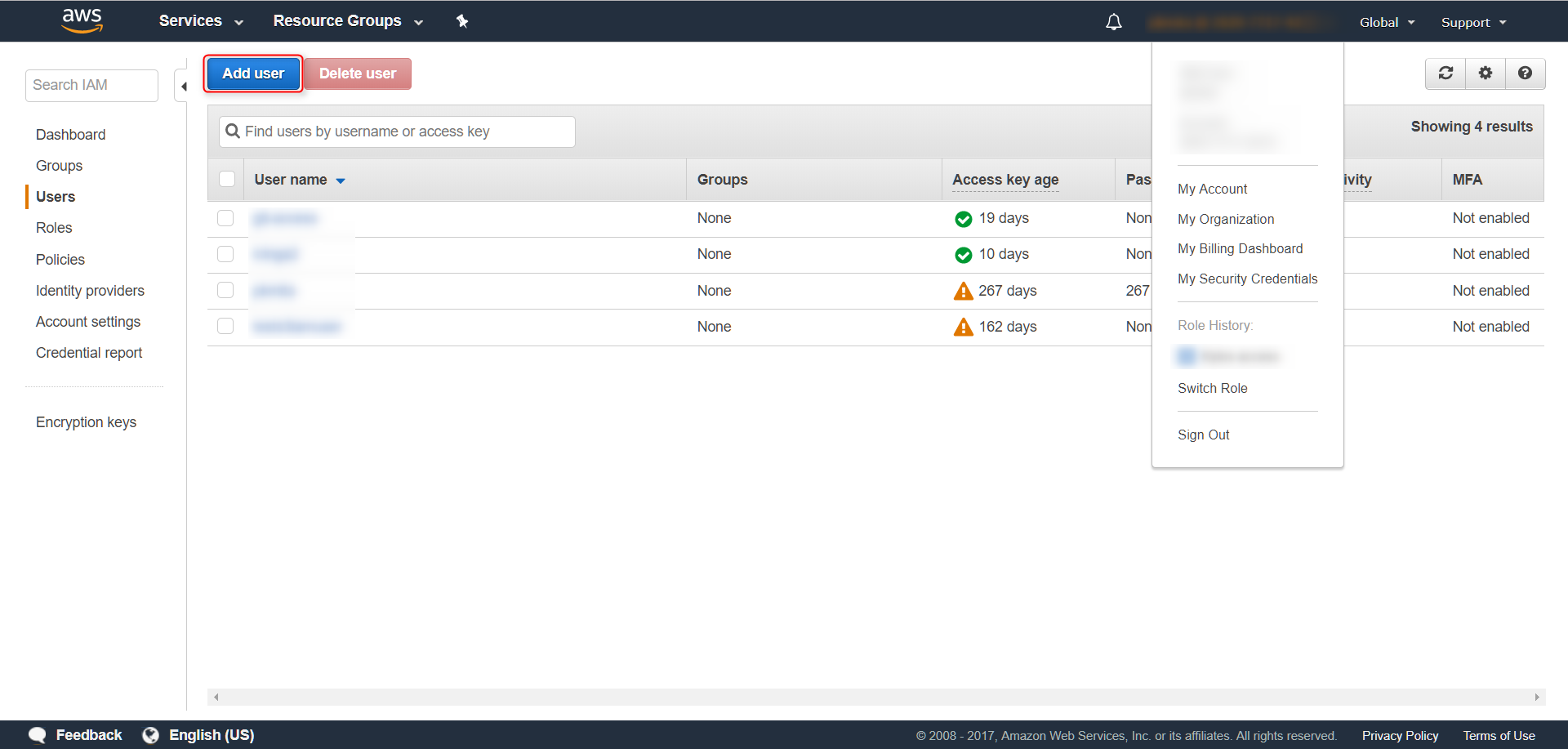
Task: Choose Switch Role
Action: (x=1212, y=388)
